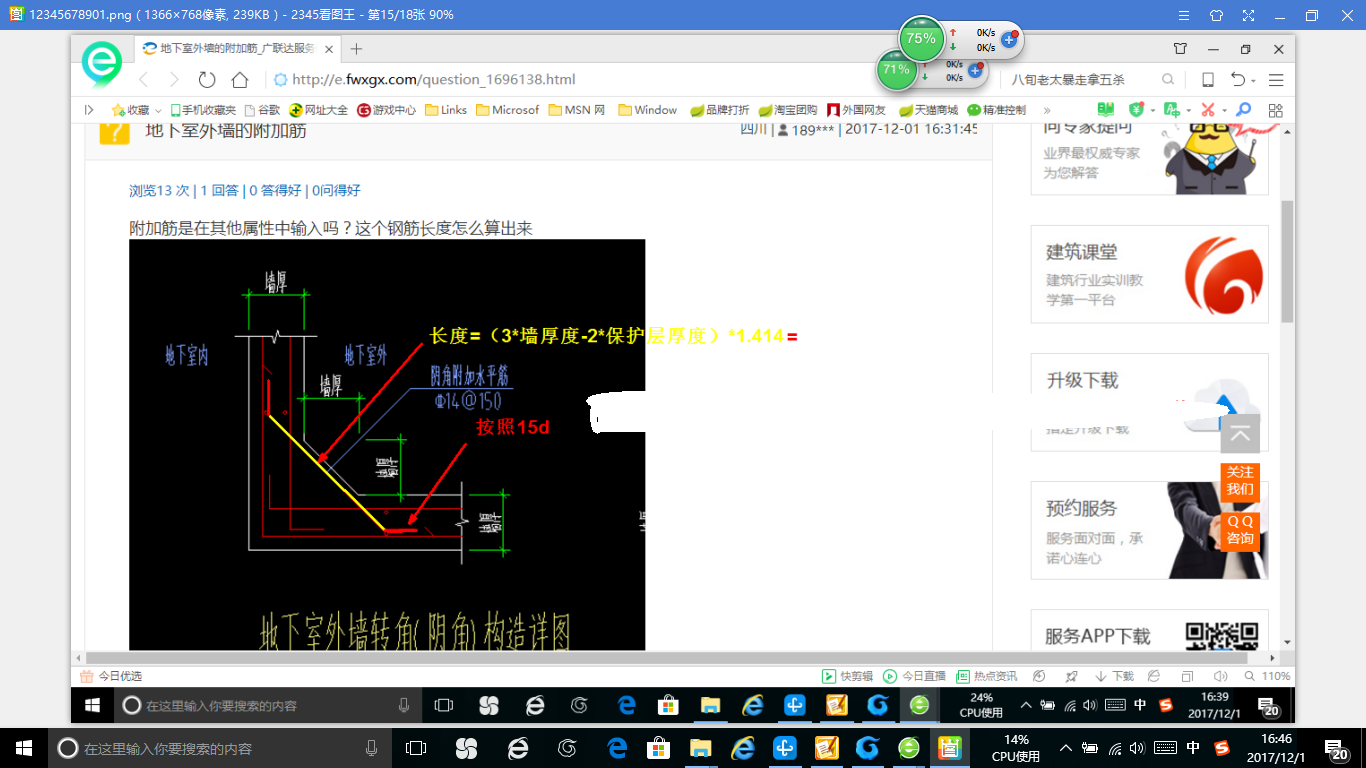
Task: Click the green shield yuan extension icon
Action: (1136, 109)
